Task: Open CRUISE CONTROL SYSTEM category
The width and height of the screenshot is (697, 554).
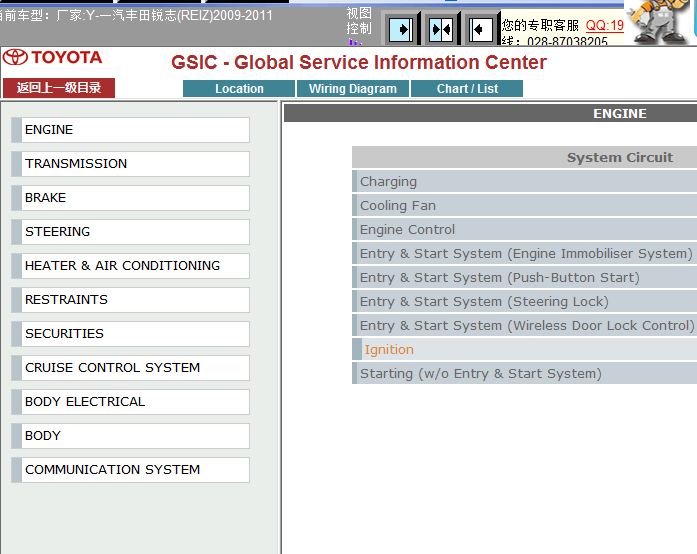Action: [x=130, y=368]
